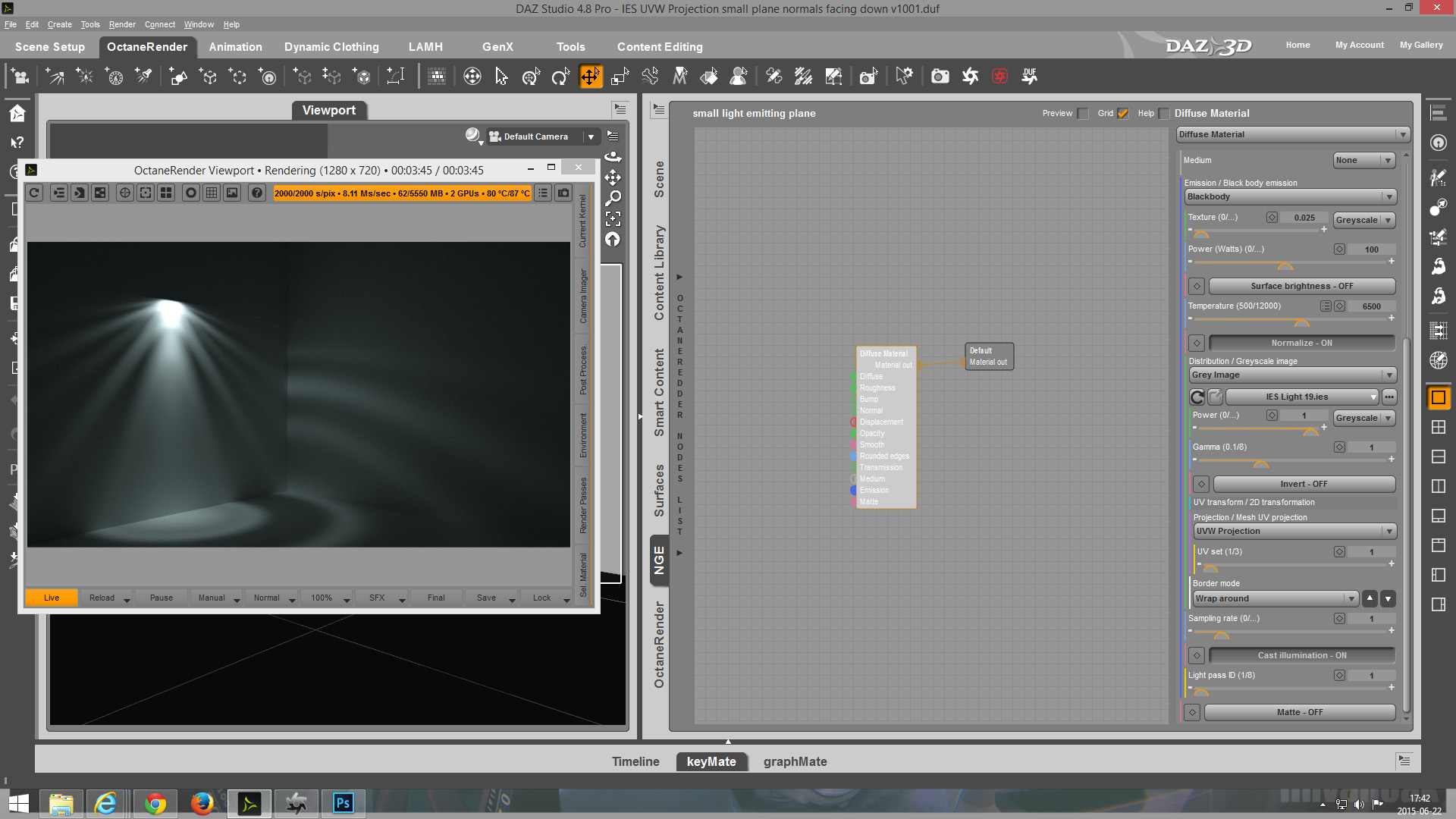Click the restart render icon in OctaneRender Viewport
Screen dimensions: 1456x819
click(x=34, y=193)
